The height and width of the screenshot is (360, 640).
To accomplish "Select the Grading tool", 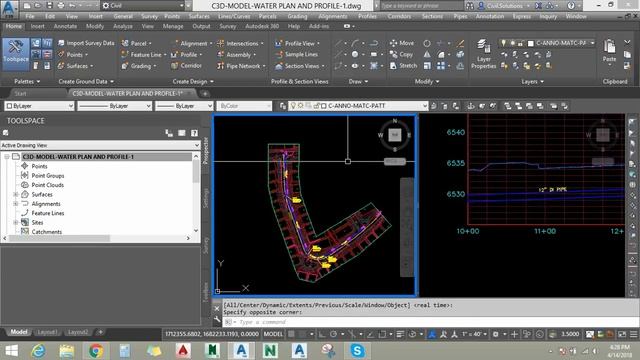I will coord(139,66).
